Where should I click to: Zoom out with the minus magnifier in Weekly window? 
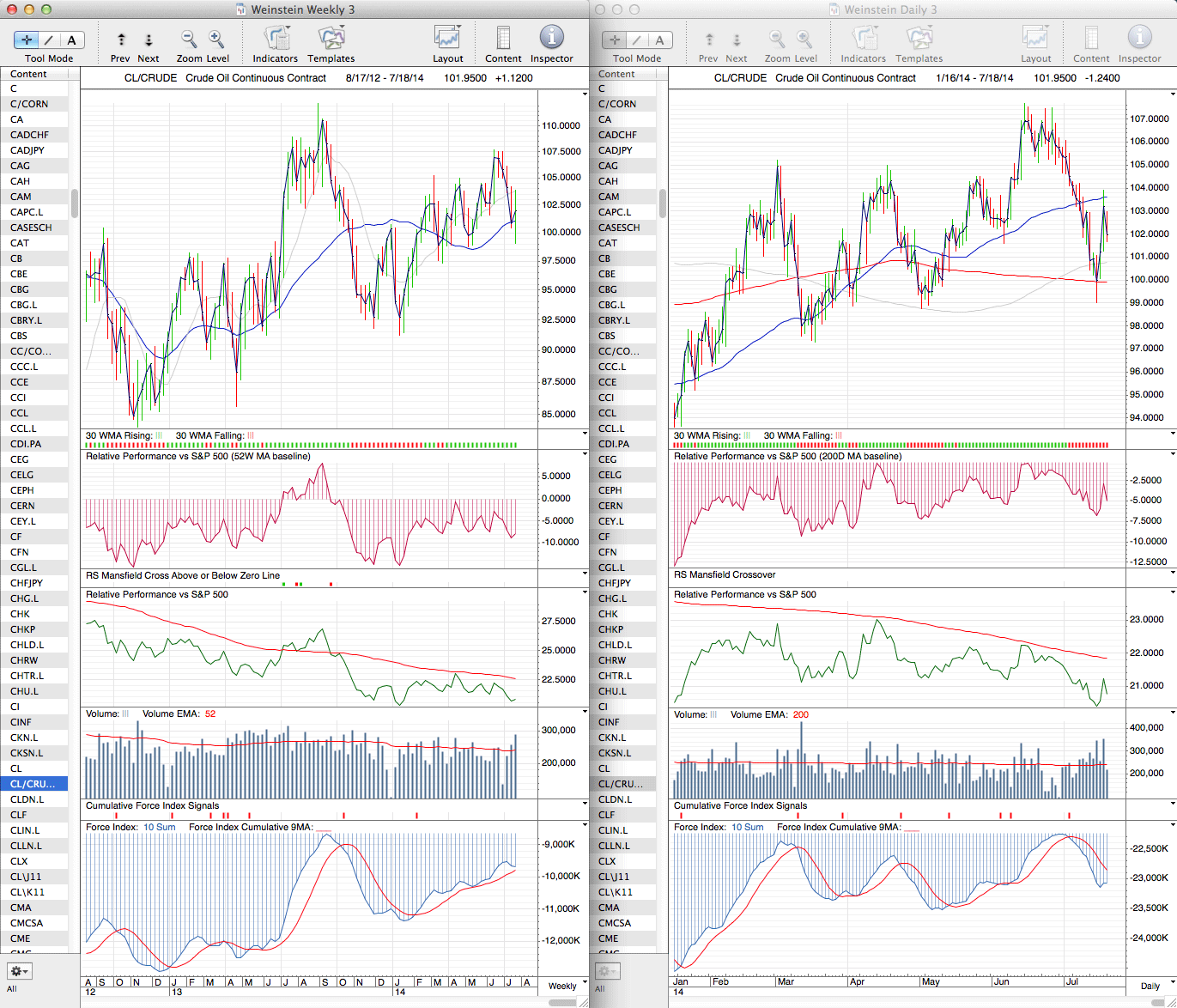click(x=188, y=39)
